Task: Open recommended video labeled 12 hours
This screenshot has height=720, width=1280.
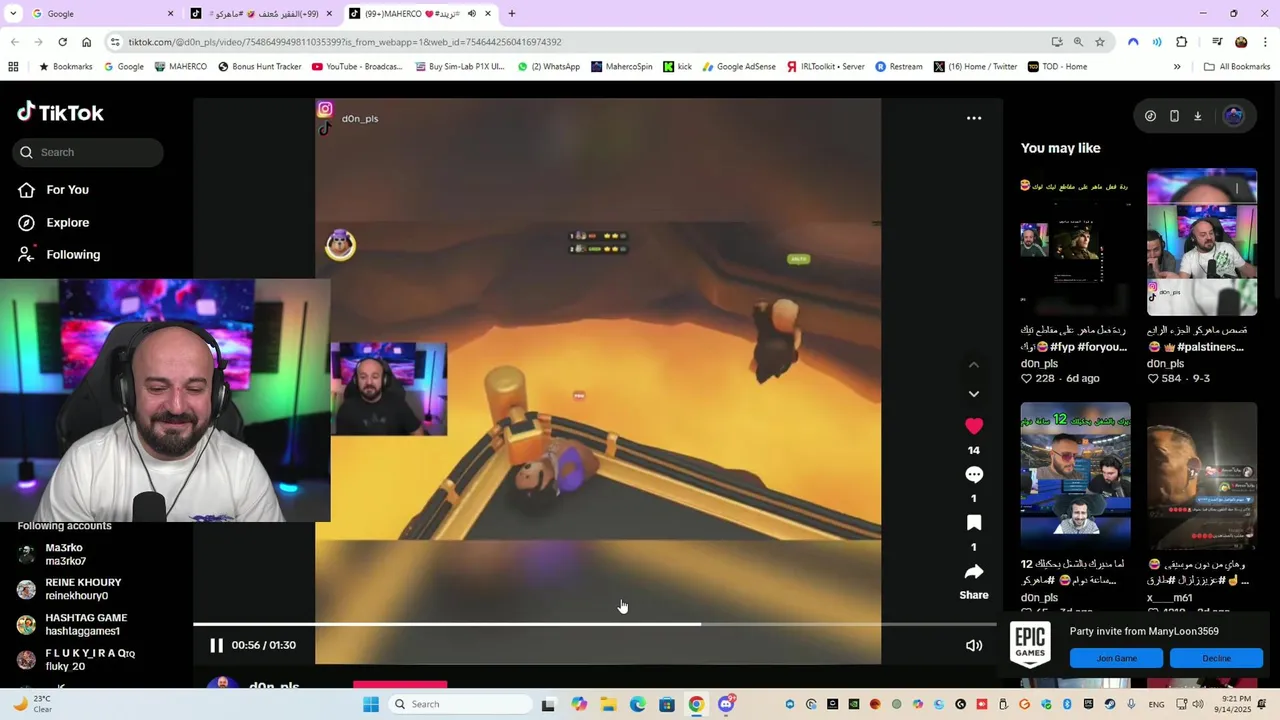Action: click(1076, 476)
